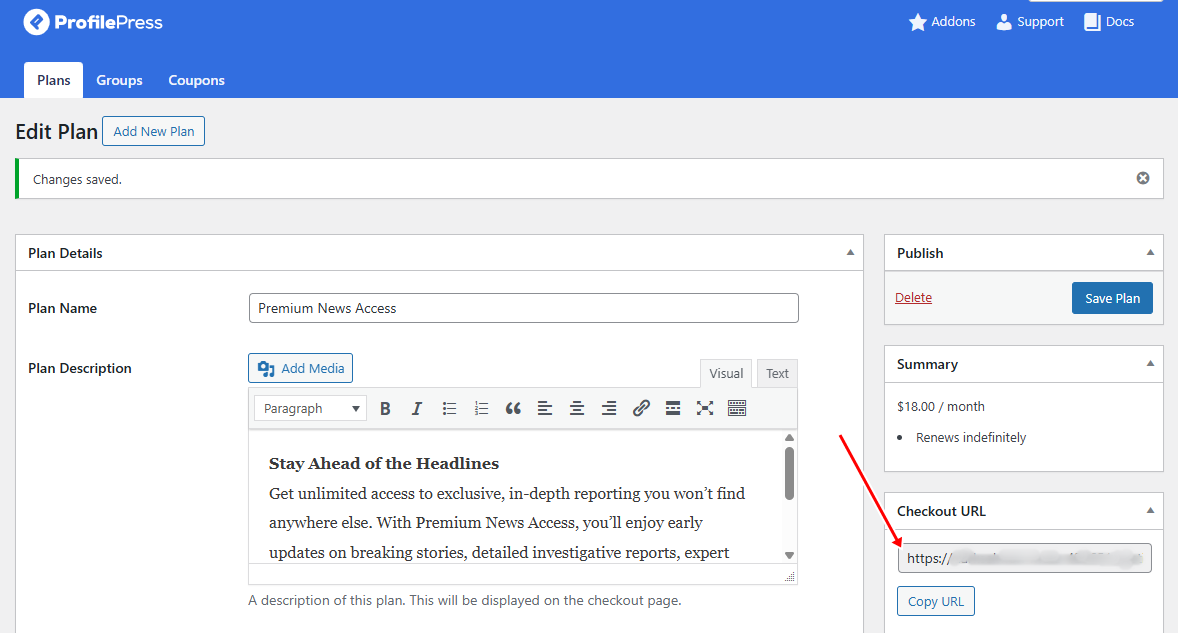Toggle bold formatting in the editor
1178x633 pixels.
tap(385, 408)
